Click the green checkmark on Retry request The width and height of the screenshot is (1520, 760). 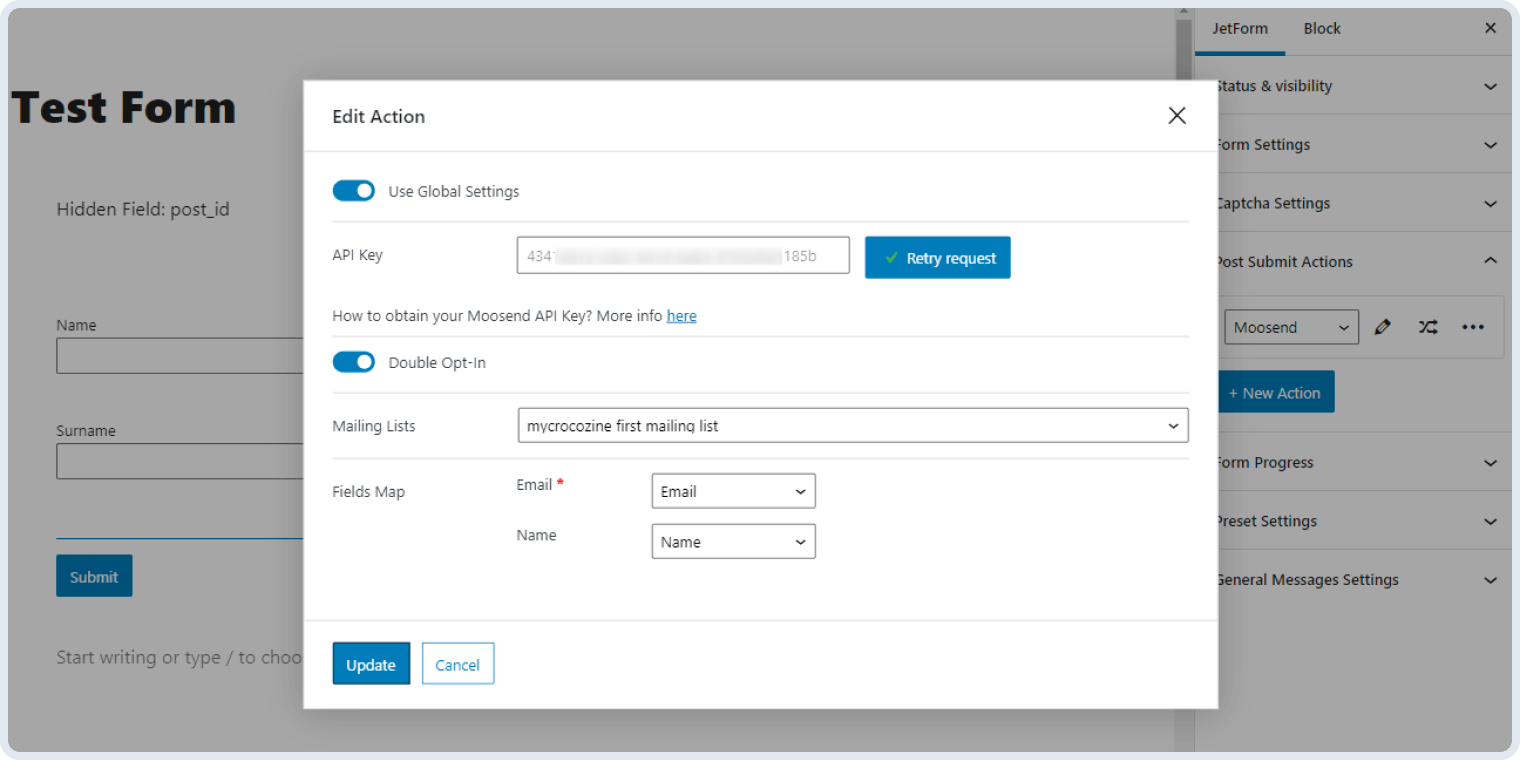click(x=893, y=257)
